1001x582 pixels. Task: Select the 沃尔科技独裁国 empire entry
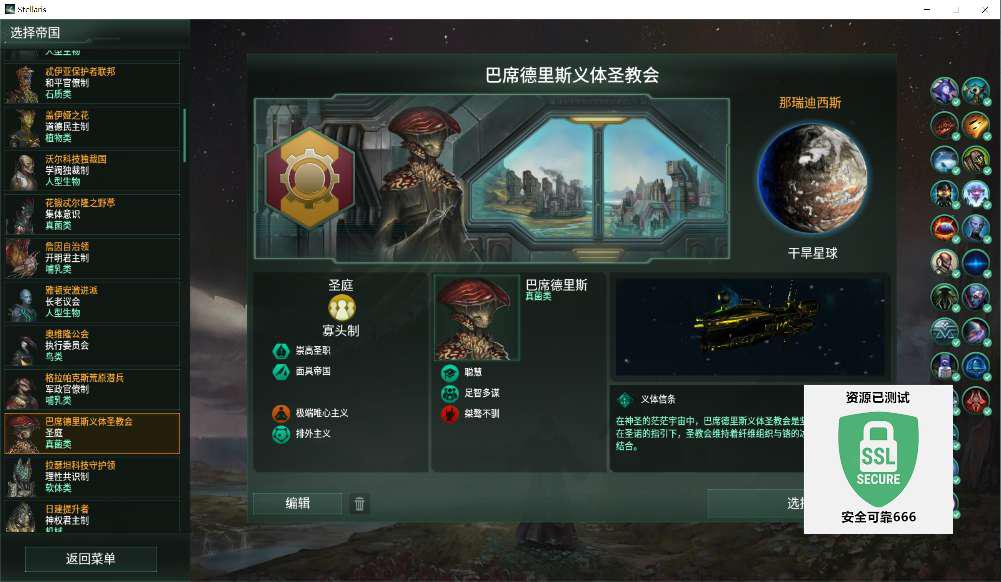pos(92,170)
